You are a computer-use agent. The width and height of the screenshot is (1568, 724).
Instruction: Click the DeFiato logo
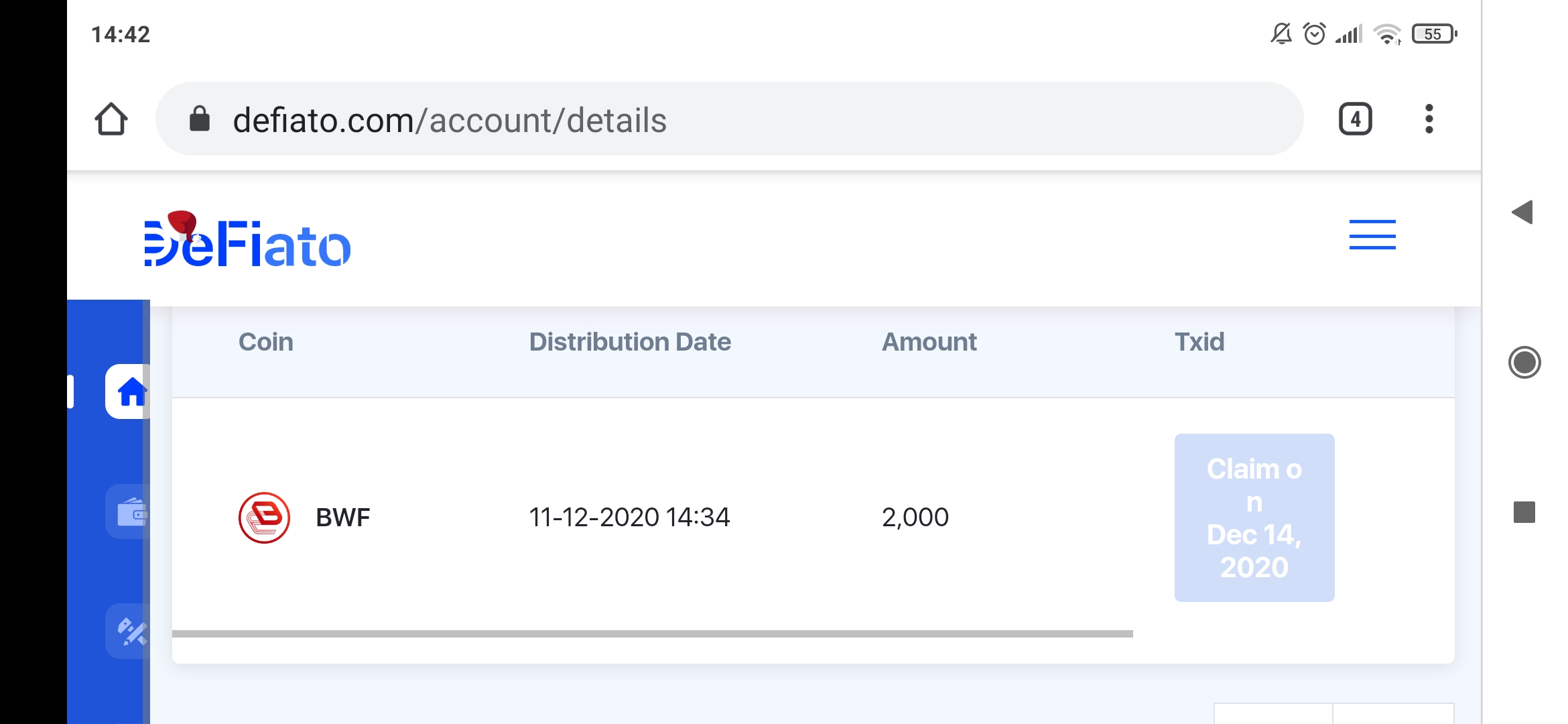coord(247,240)
